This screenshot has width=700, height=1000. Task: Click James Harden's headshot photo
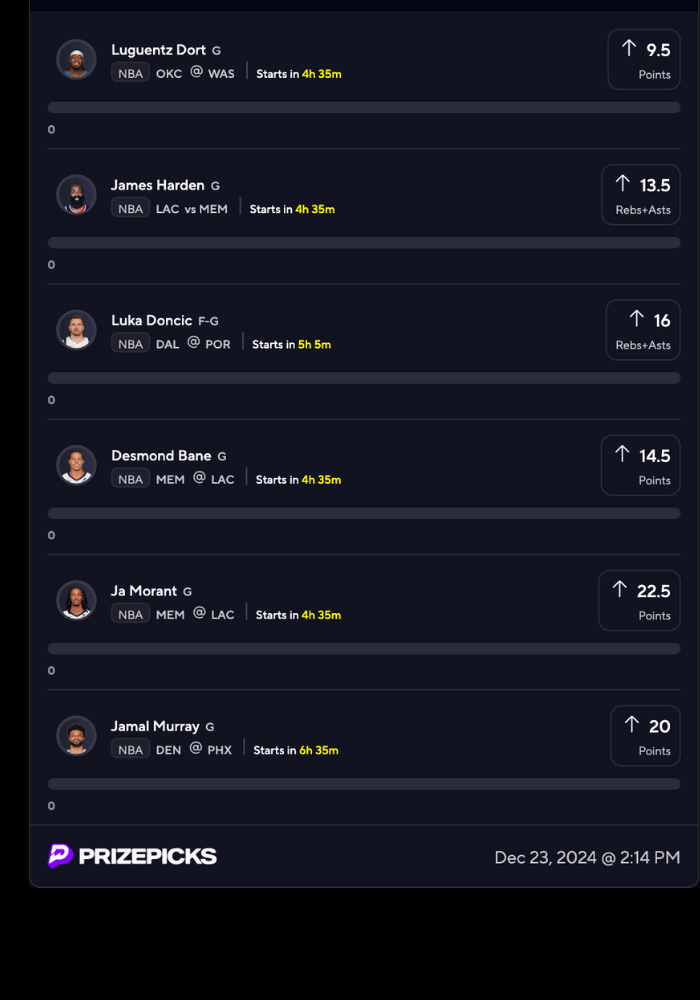(x=77, y=194)
